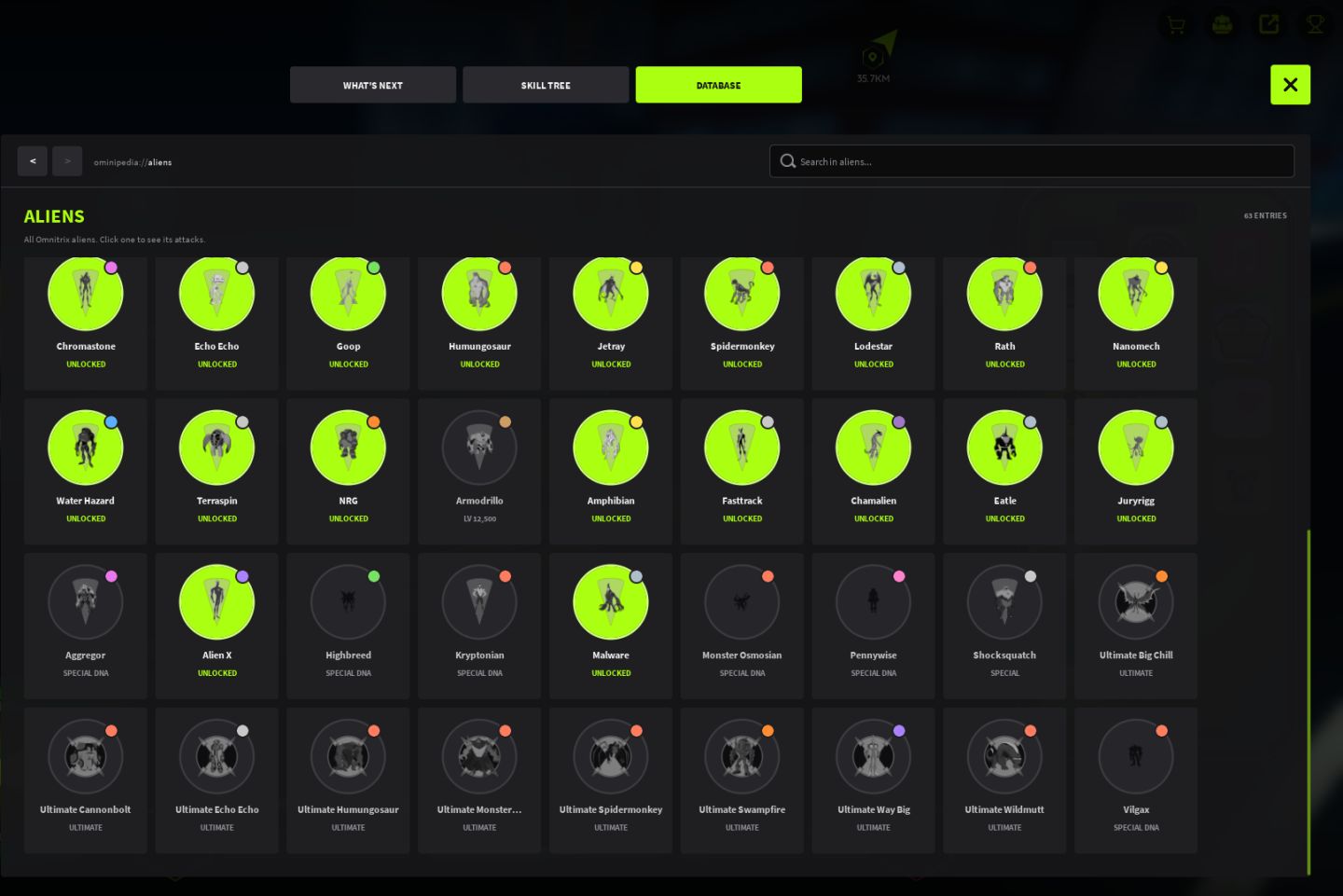The height and width of the screenshot is (896, 1343).
Task: Go back in omnipedia navigation
Action: (33, 161)
